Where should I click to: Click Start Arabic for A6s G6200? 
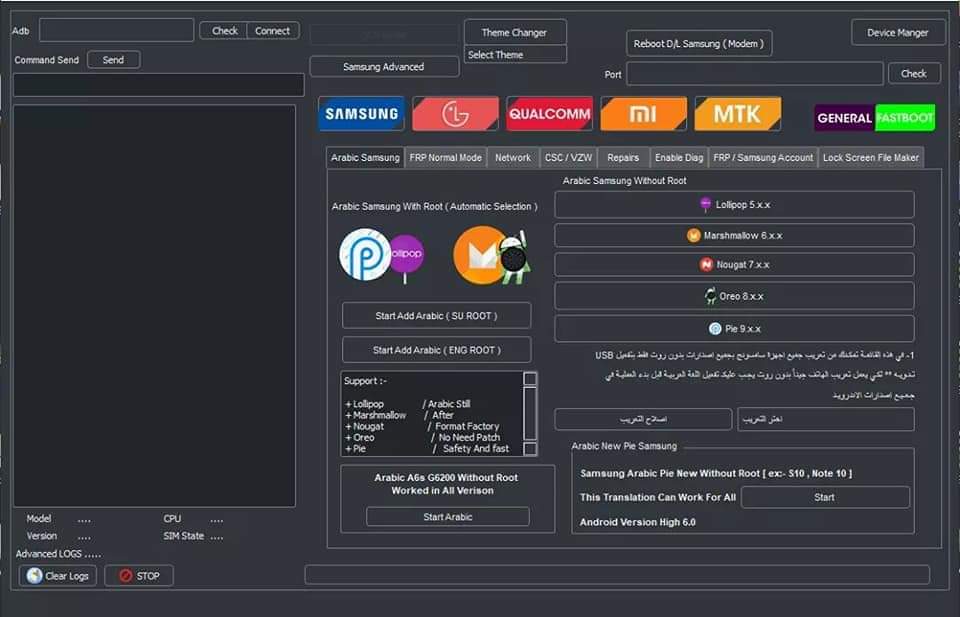tap(448, 517)
